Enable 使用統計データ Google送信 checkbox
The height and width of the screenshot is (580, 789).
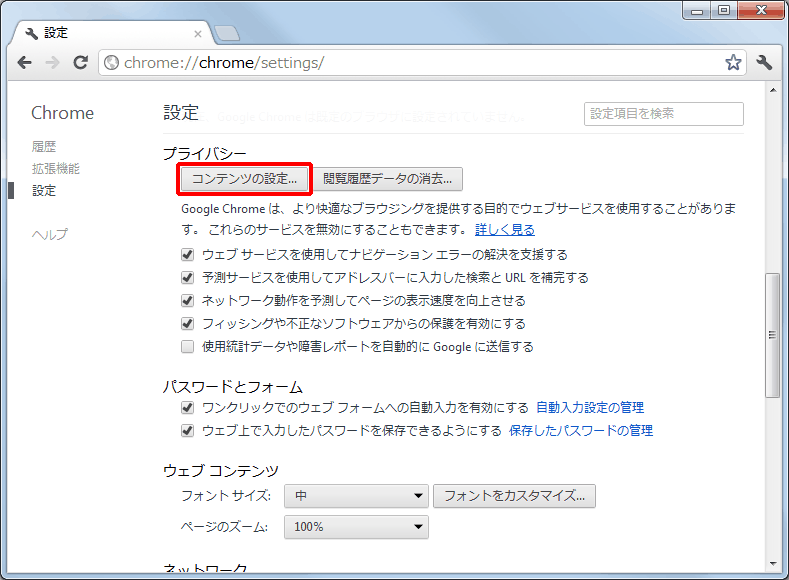(187, 347)
